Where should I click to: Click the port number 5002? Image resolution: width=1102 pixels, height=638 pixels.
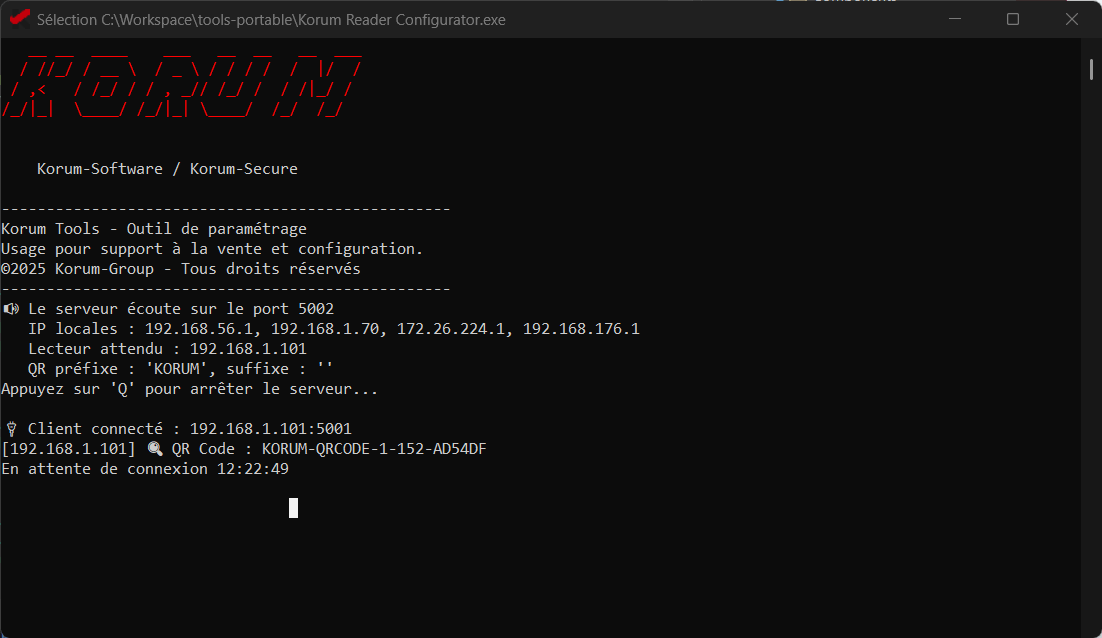point(316,309)
